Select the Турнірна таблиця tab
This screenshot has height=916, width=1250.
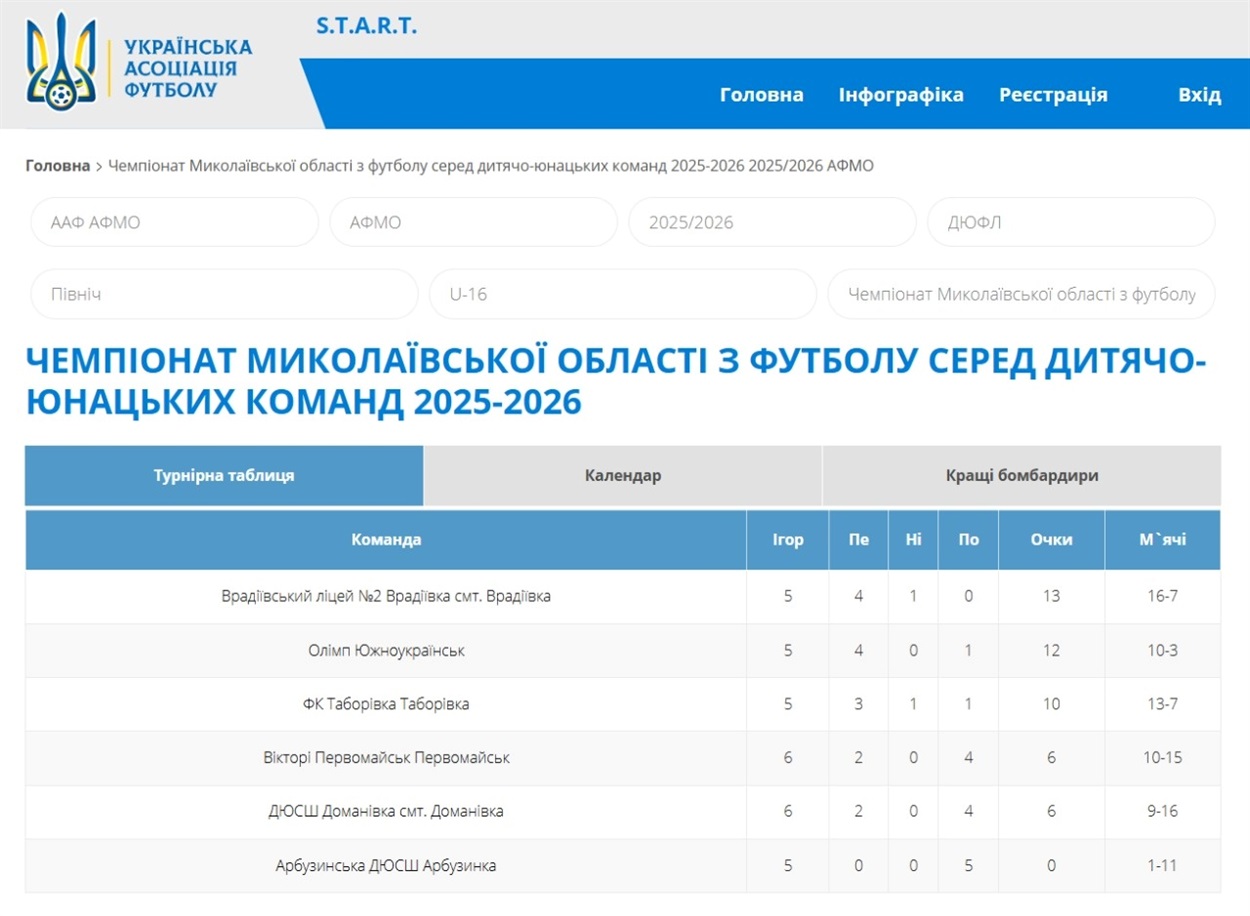224,475
